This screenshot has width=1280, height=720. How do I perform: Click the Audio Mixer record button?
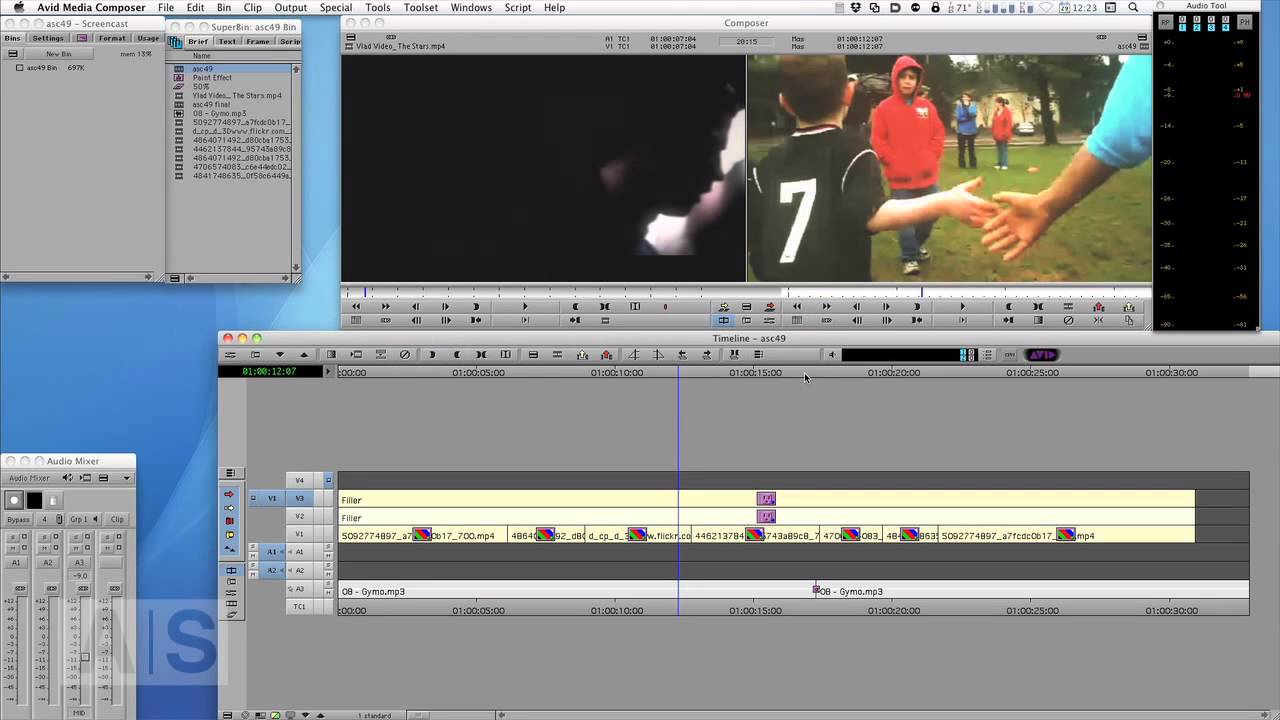pyautogui.click(x=14, y=500)
